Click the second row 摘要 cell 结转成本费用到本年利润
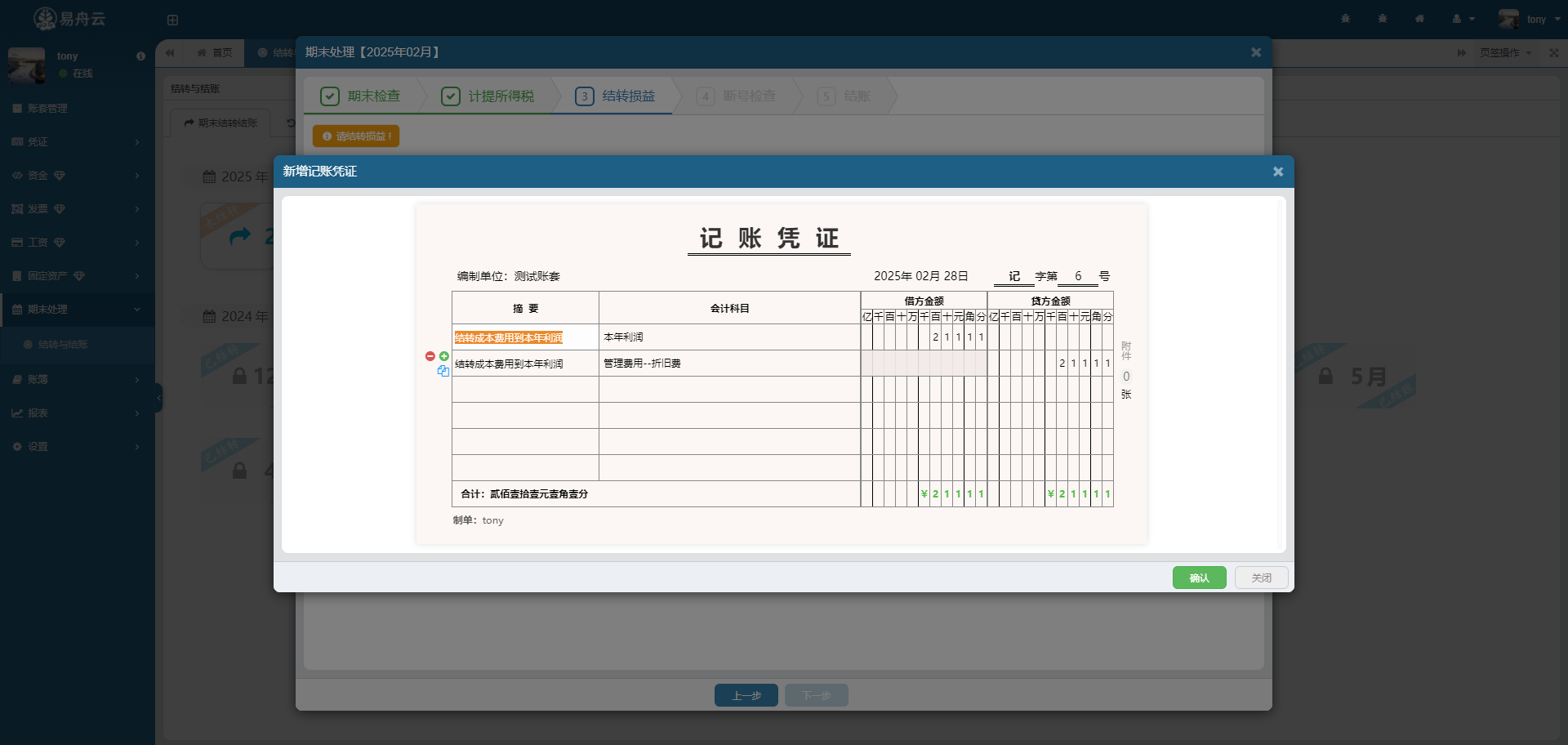The height and width of the screenshot is (745, 1568). 525,364
